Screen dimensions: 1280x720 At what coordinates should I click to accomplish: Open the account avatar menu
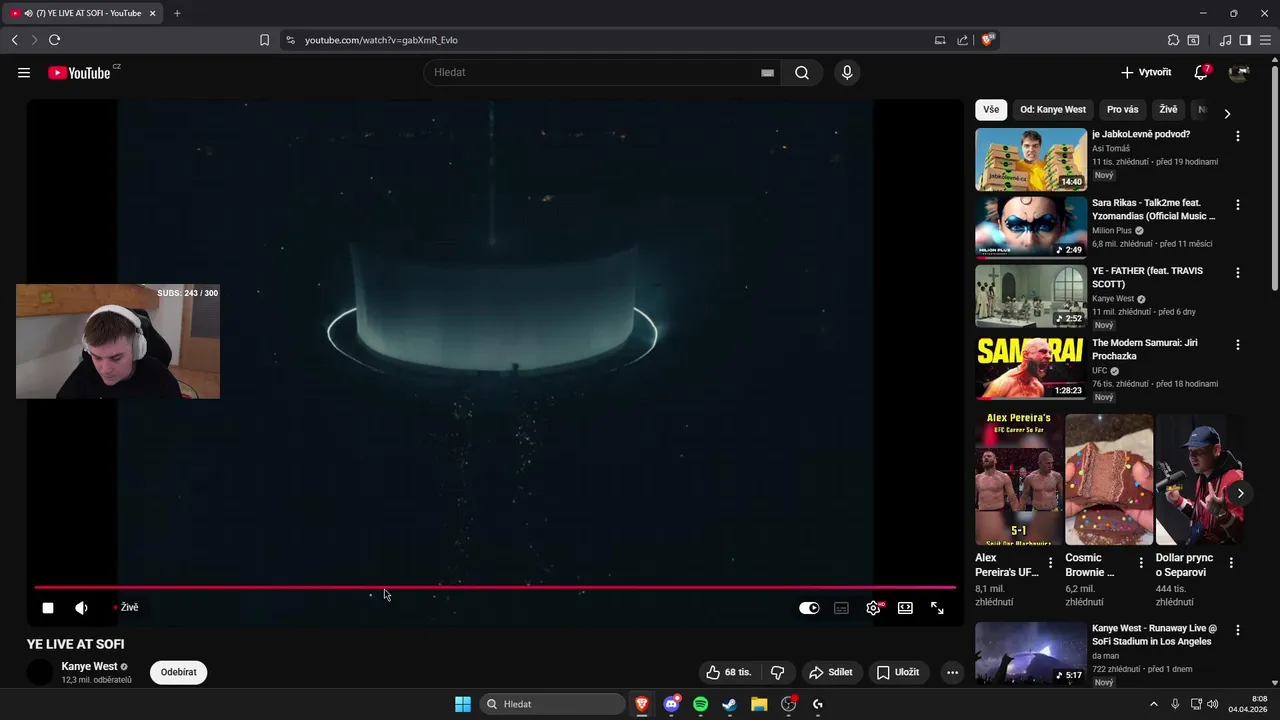point(1239,73)
